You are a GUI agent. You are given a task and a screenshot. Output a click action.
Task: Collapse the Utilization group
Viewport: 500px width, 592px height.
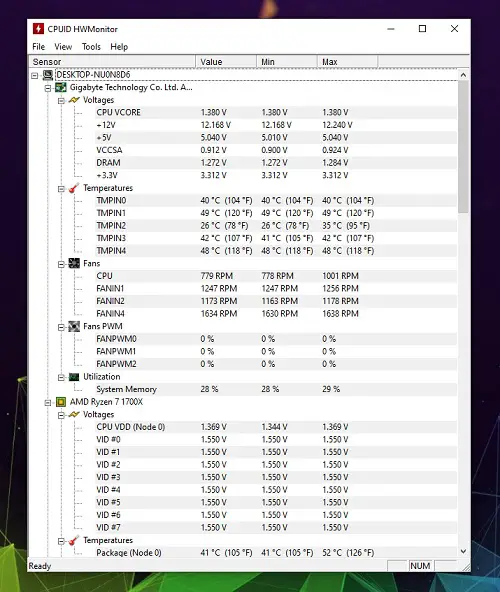(61, 378)
